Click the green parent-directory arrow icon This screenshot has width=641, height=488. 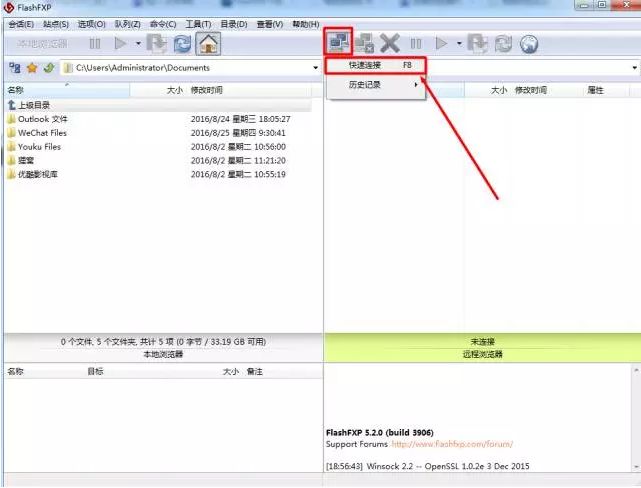49,67
